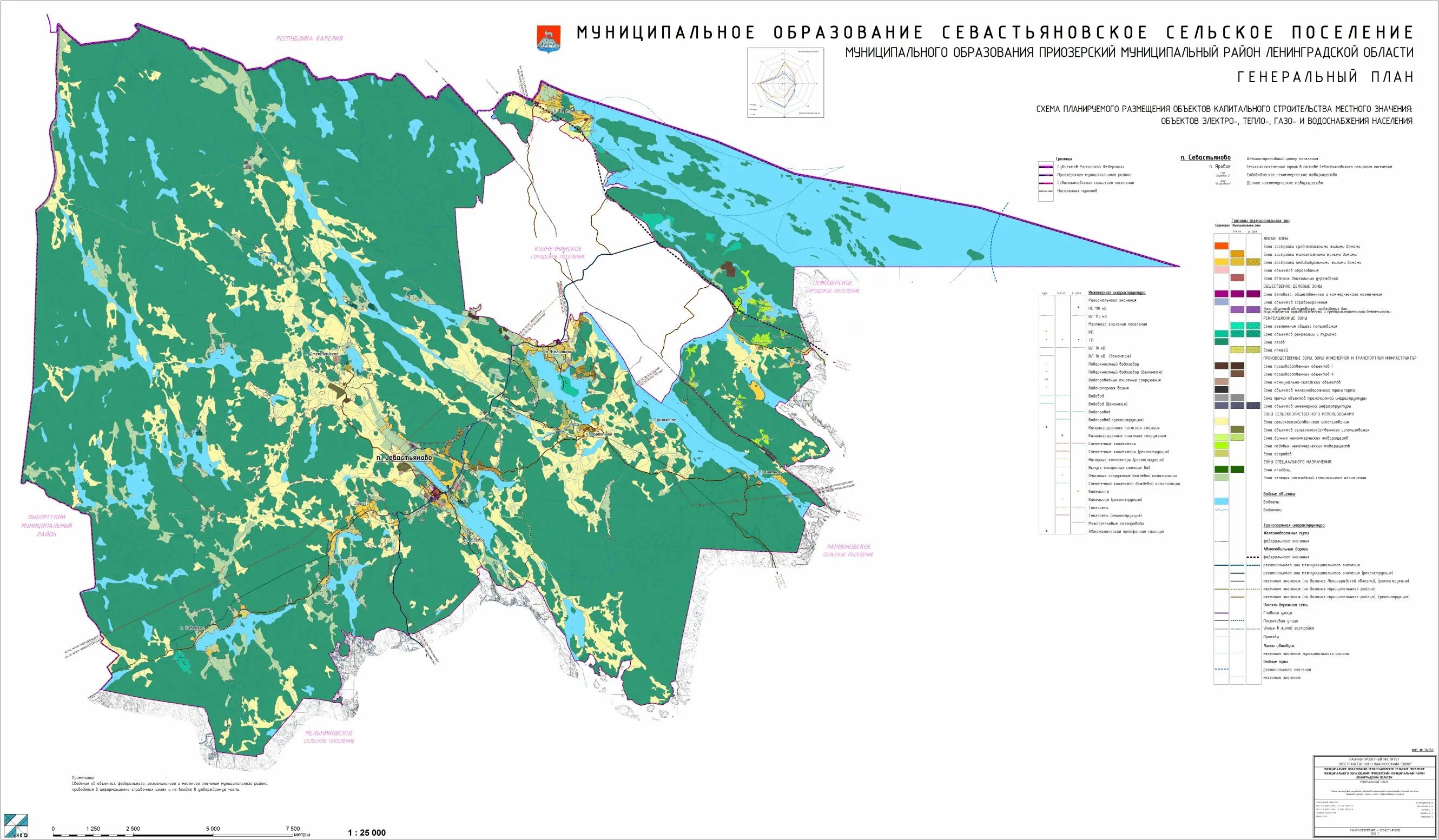Click 'РЕСПУБЛИКА КАРЕЛИЯ' border label
Screen dimensions: 1439x840
(x=309, y=39)
